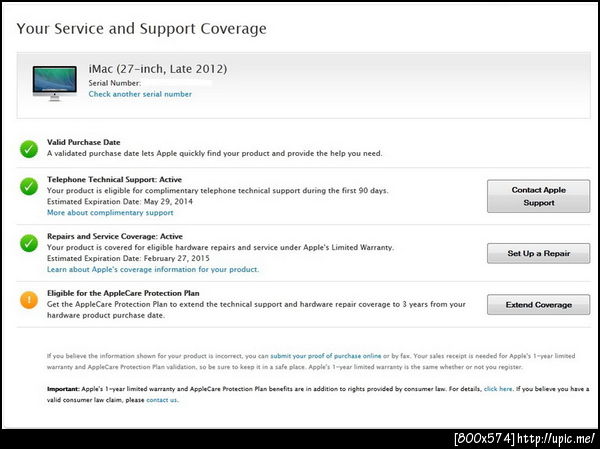
Task: Follow the submit your proof of purchase online link
Action: coord(326,356)
